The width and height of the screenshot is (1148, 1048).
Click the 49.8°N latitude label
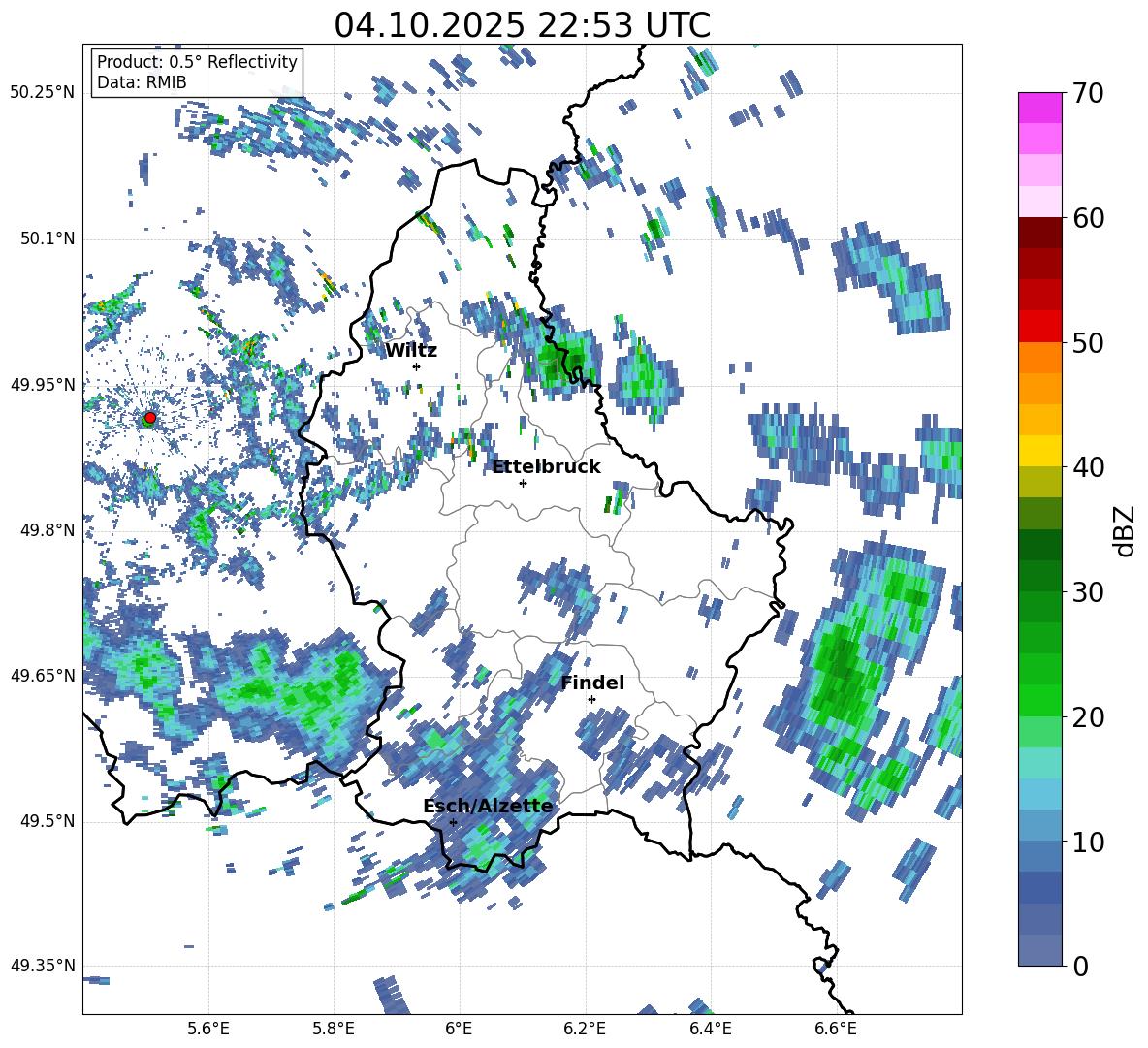(x=47, y=530)
